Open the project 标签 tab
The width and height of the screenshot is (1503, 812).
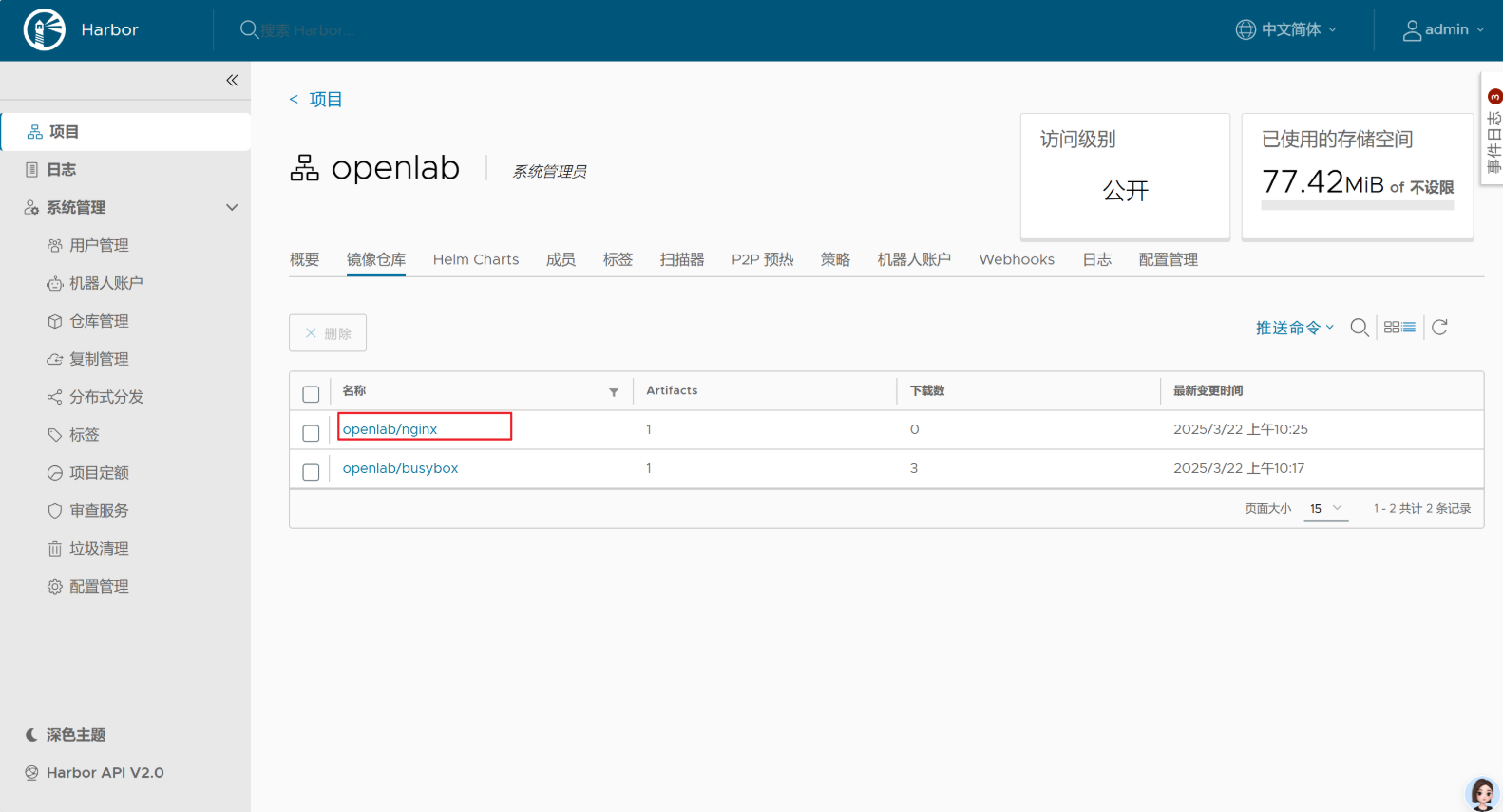[x=618, y=259]
